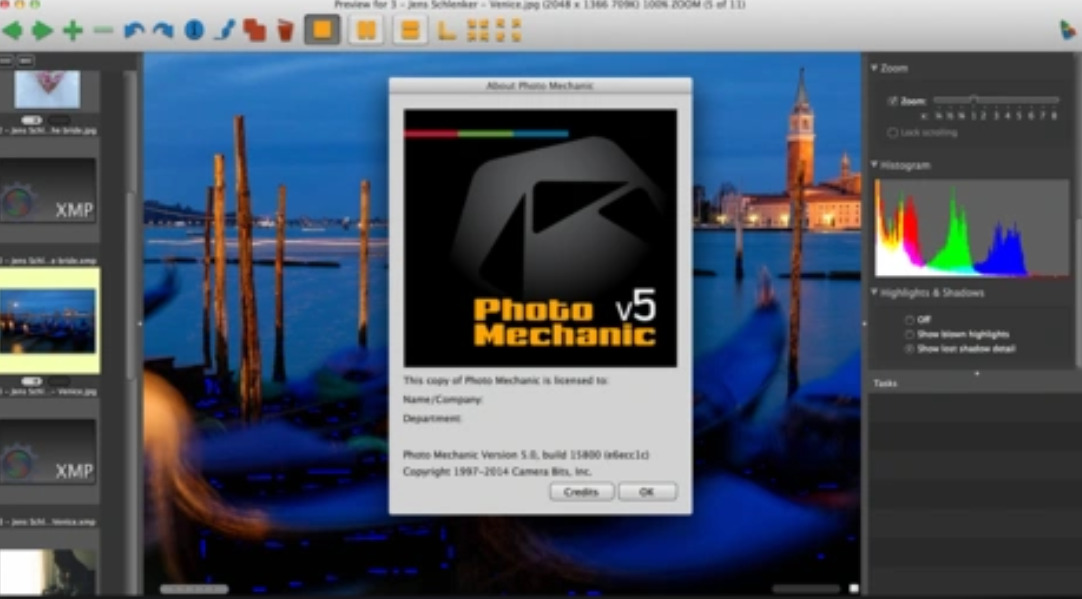This screenshot has height=599, width=1082.
Task: Toggle dark color-class pill under Venice.jpg
Action: click(x=59, y=381)
